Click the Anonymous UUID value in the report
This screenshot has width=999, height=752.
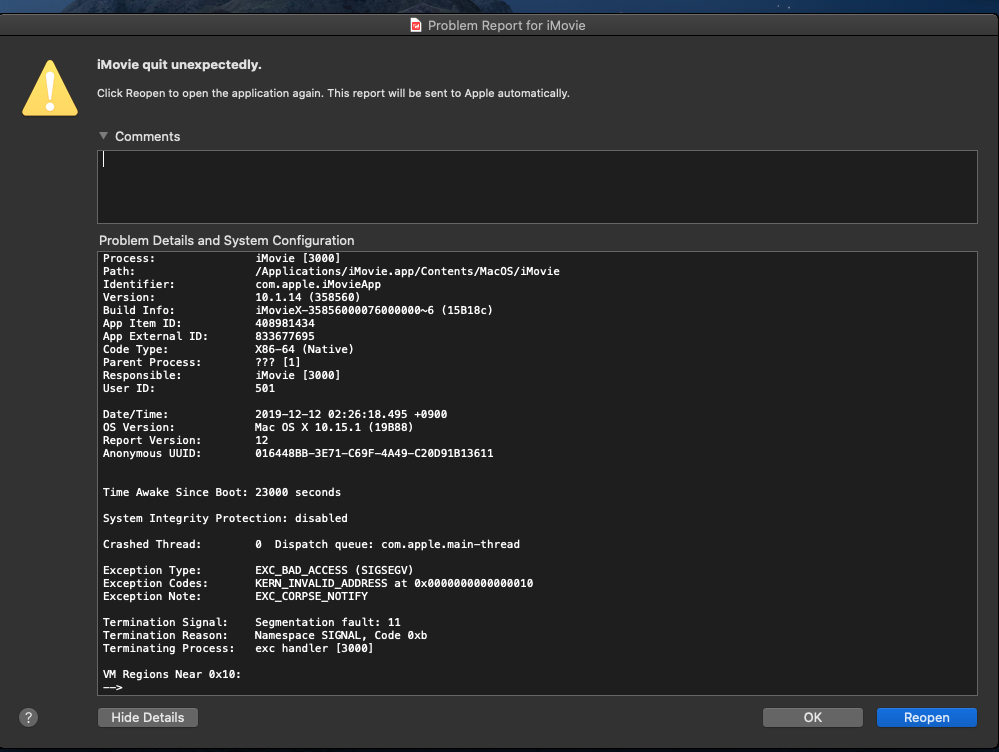[374, 453]
